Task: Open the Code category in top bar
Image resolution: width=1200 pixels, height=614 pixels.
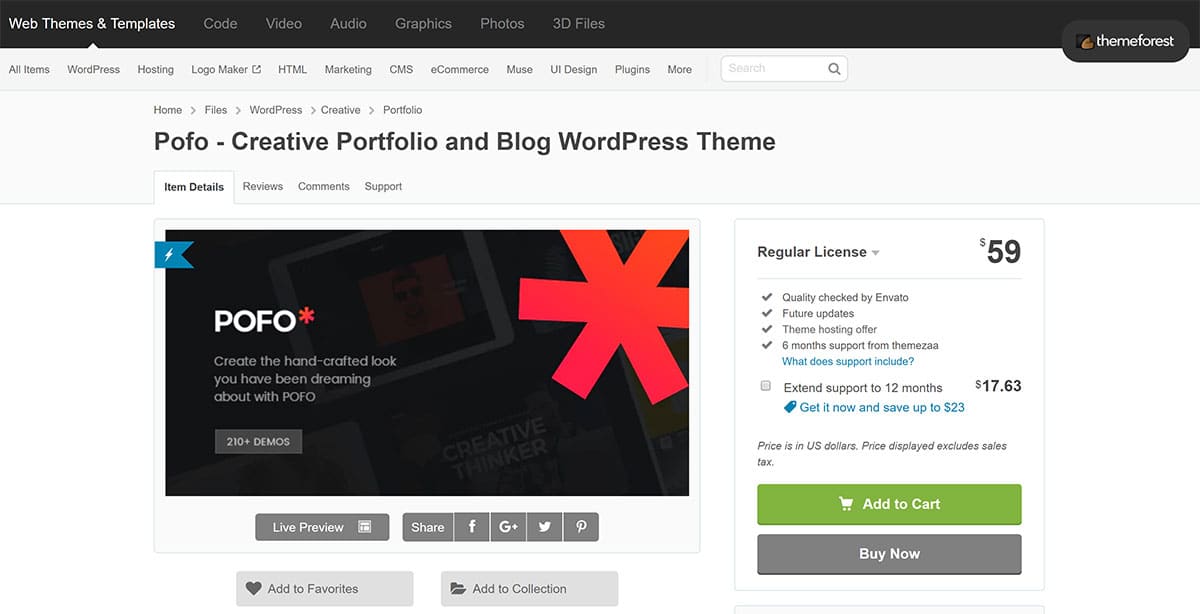Action: pyautogui.click(x=220, y=23)
